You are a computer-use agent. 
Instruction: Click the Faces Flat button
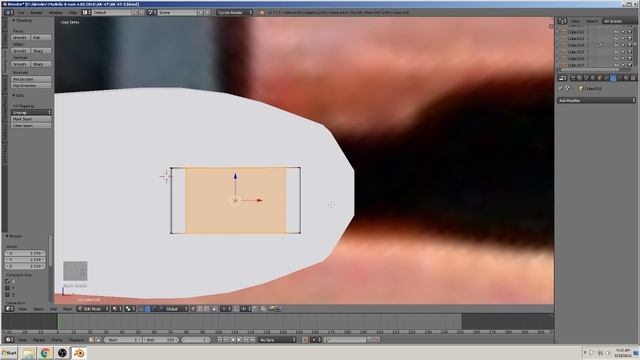point(40,38)
